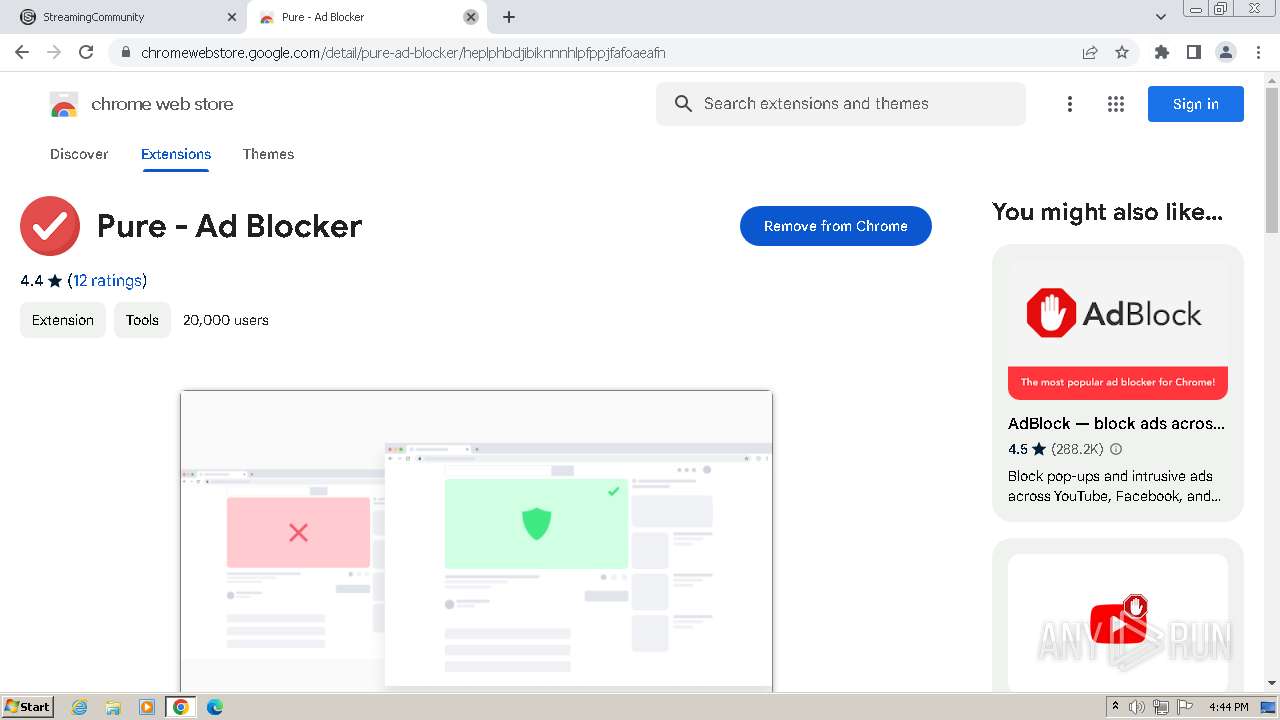The width and height of the screenshot is (1280, 720).
Task: Switch to the Themes section
Action: [268, 154]
